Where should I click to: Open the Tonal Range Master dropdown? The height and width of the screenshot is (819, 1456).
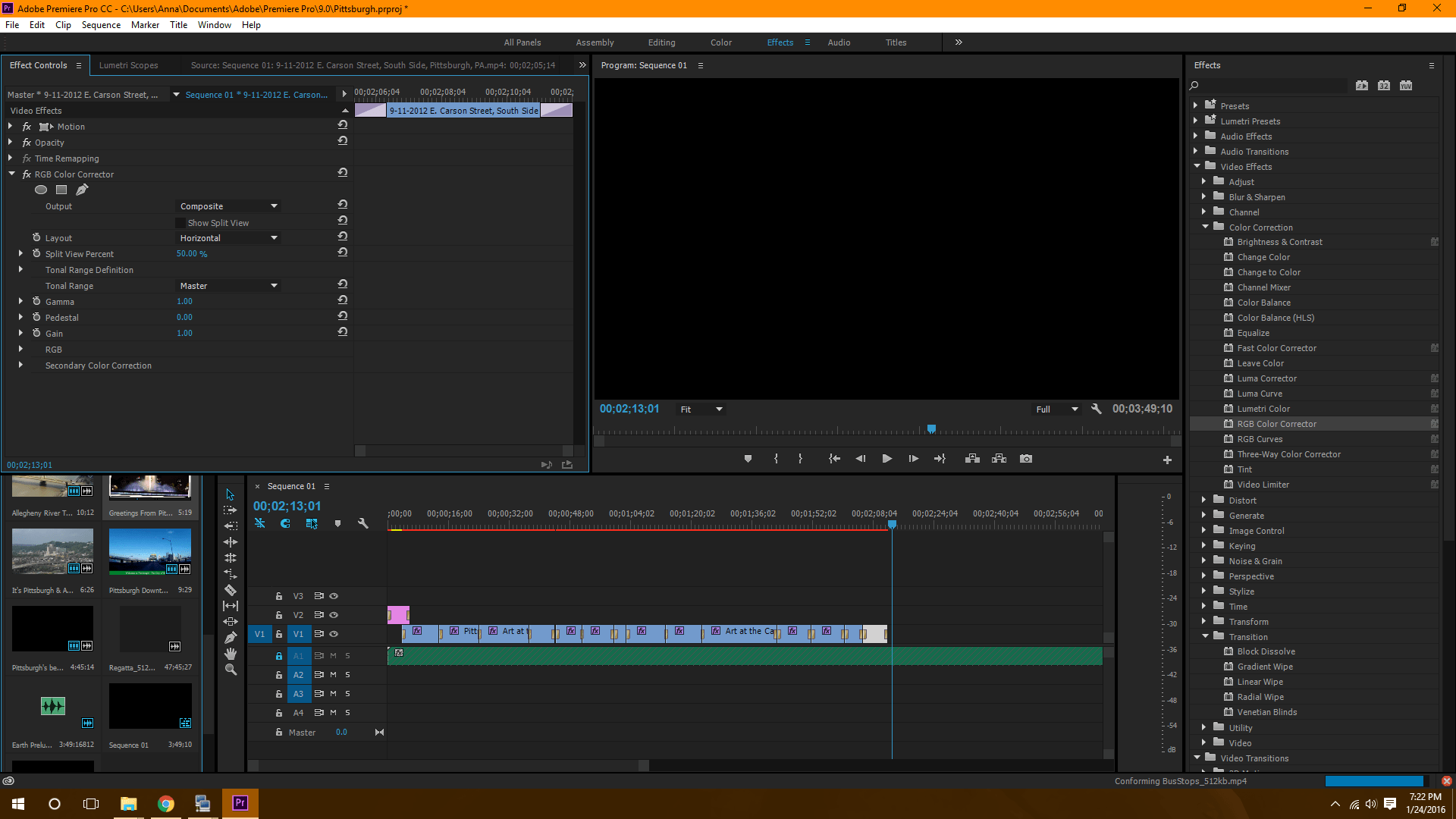tap(227, 286)
